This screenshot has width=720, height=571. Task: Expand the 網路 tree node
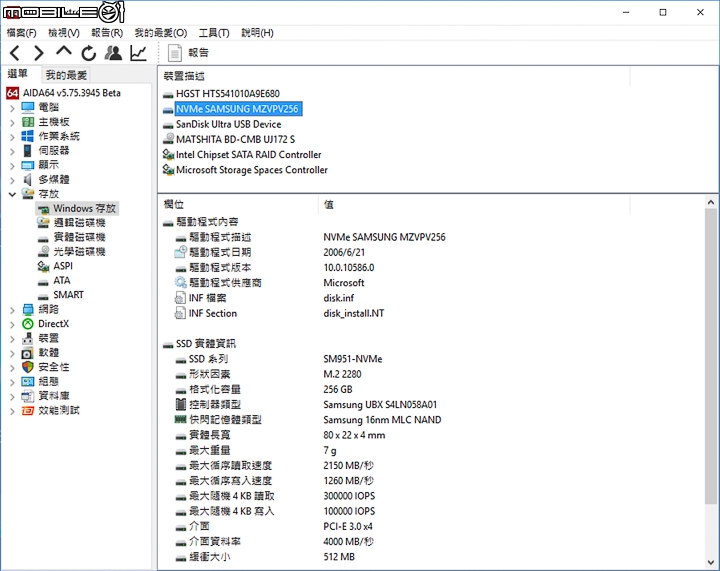tap(12, 310)
